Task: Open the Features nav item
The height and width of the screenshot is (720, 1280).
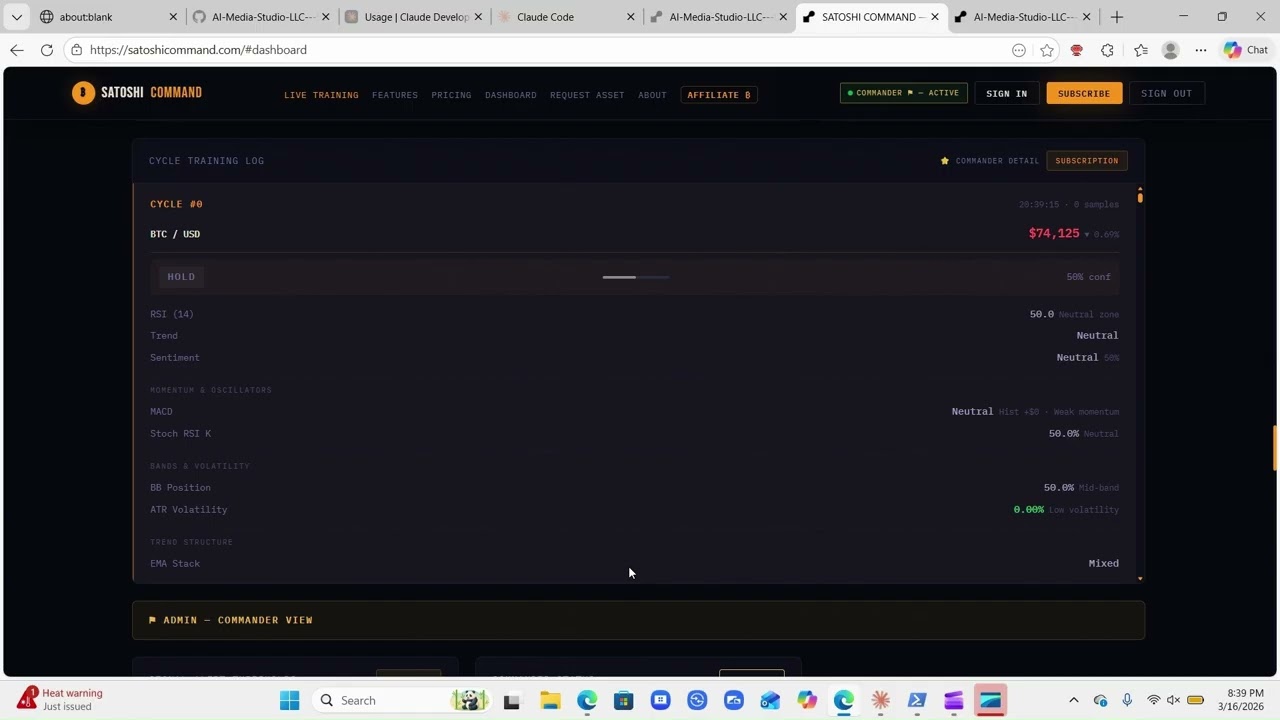Action: 395,95
